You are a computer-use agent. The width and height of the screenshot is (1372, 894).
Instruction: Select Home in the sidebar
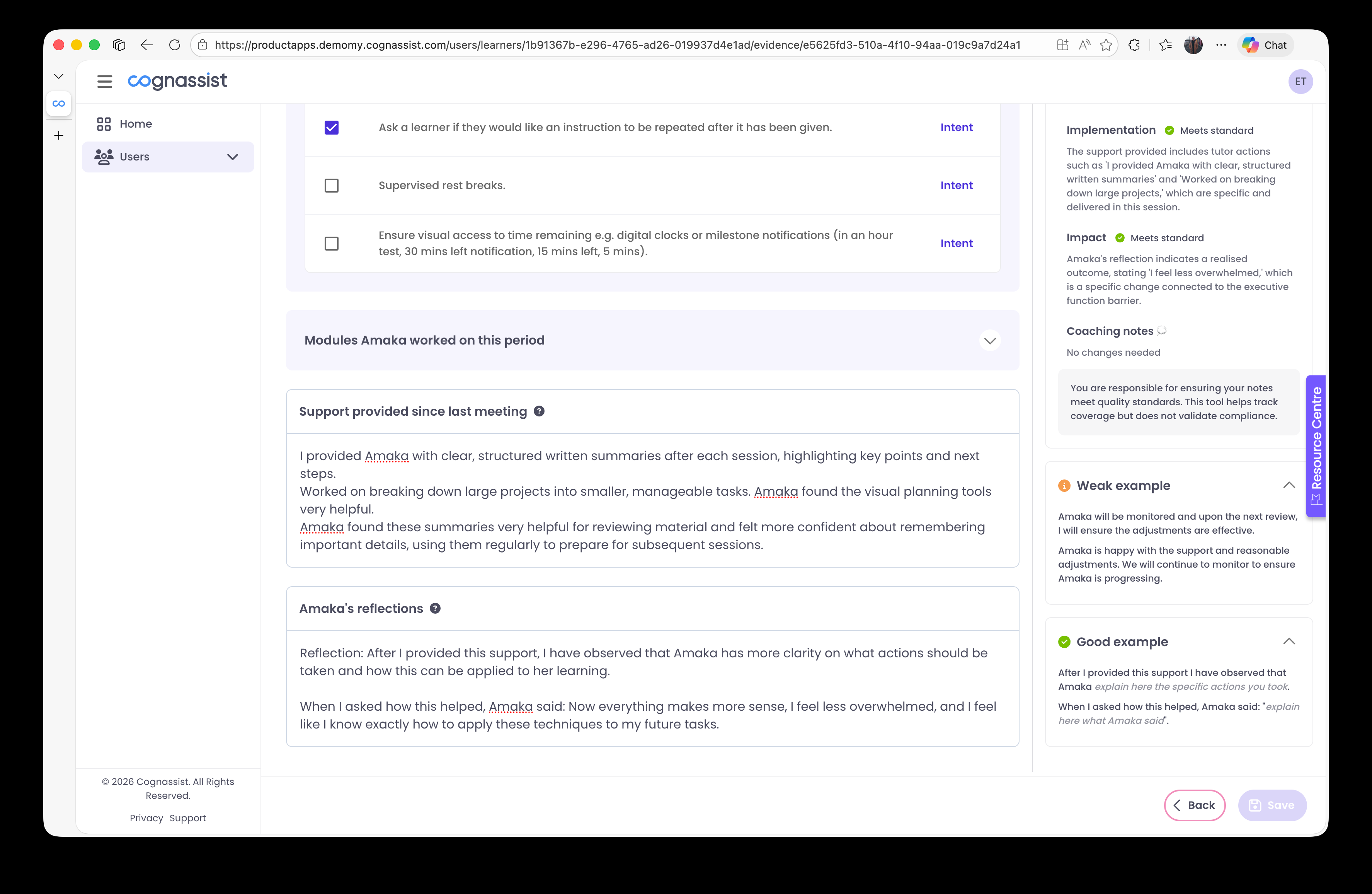click(136, 123)
